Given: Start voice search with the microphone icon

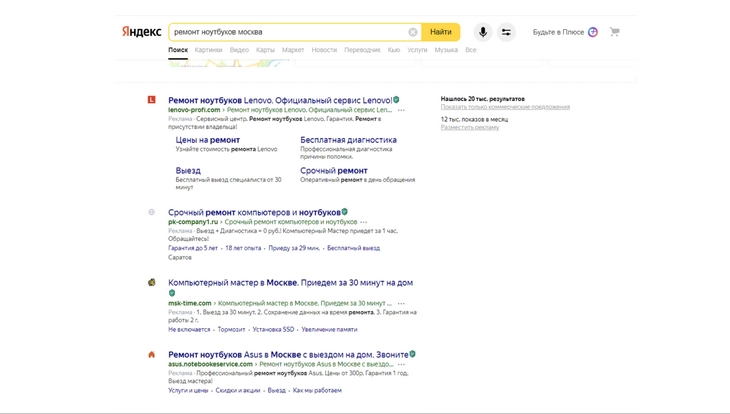Looking at the screenshot, I should click(483, 32).
